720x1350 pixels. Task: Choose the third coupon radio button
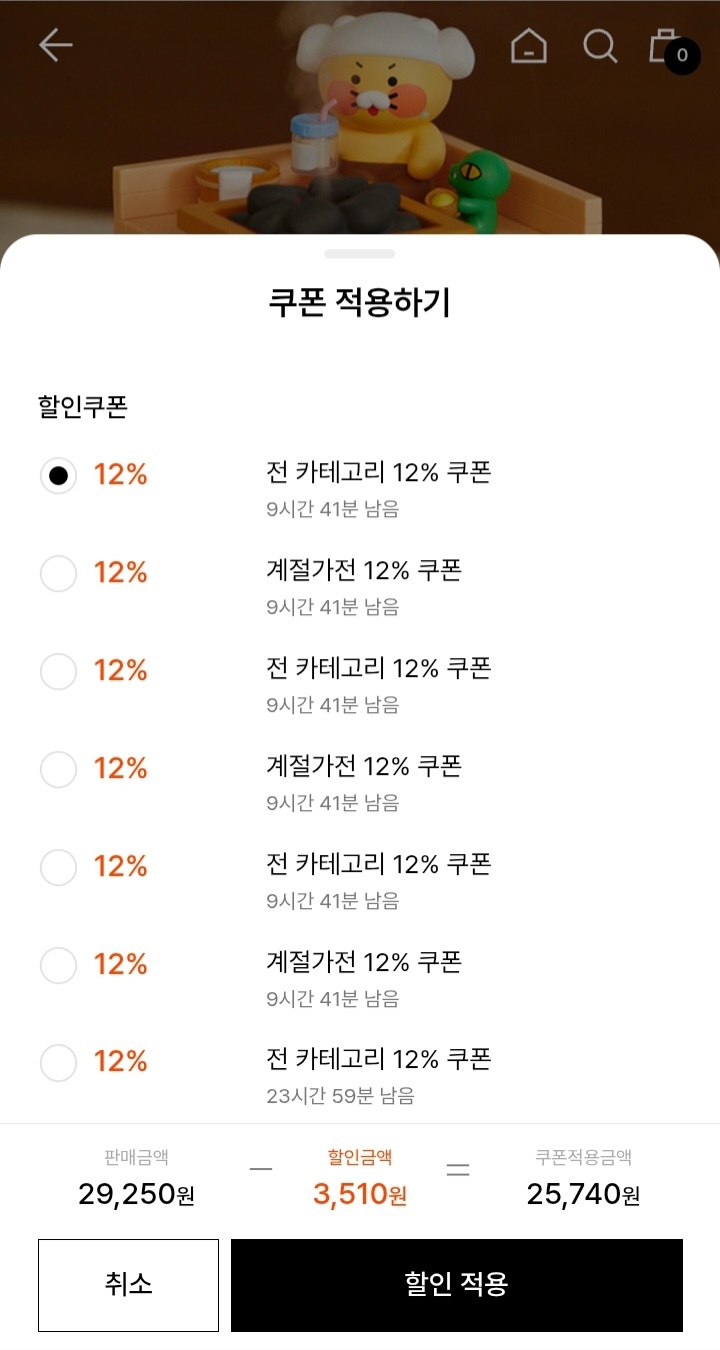pyautogui.click(x=58, y=671)
